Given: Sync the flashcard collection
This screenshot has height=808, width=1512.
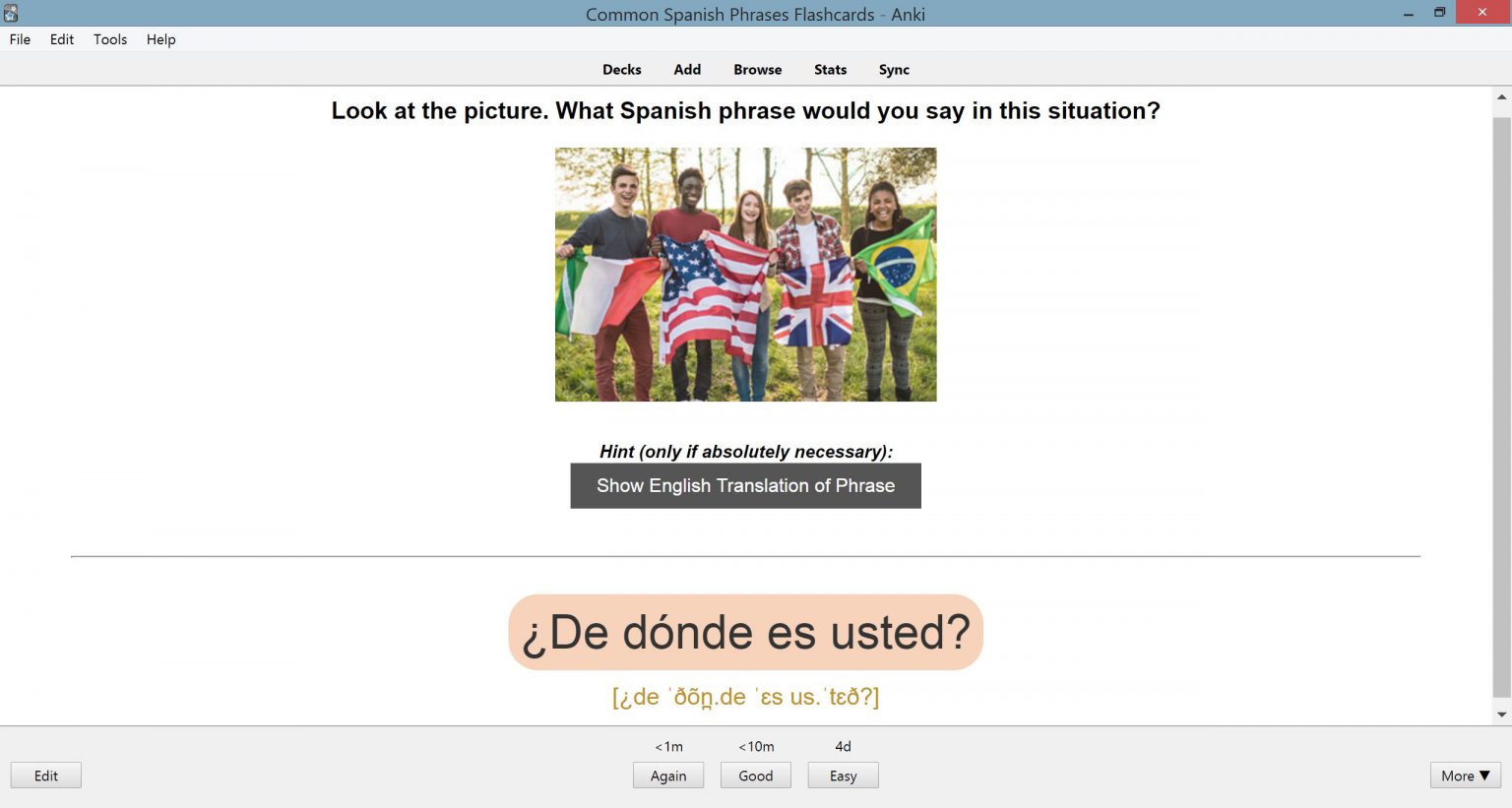Looking at the screenshot, I should point(894,69).
